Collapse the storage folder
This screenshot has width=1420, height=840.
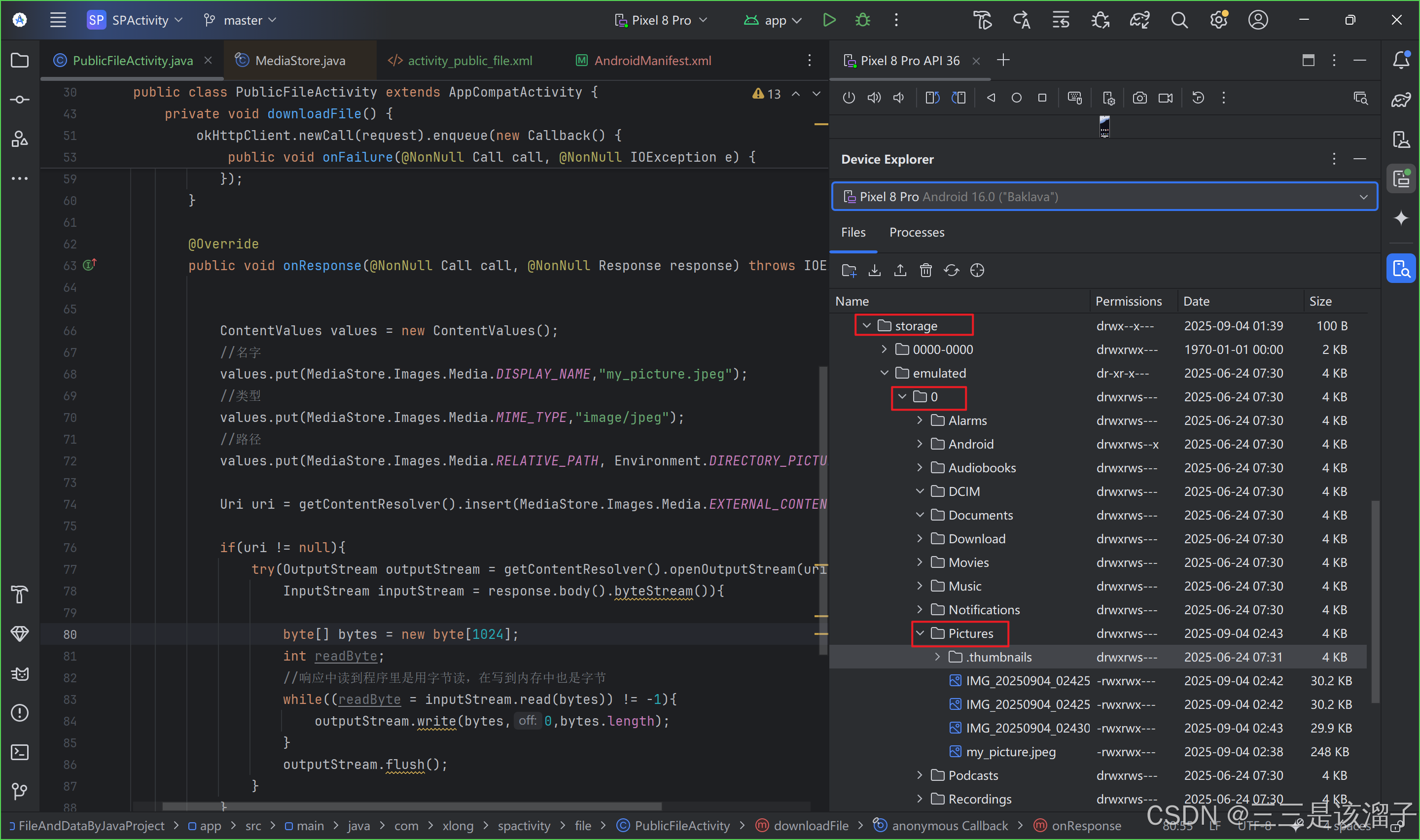pyautogui.click(x=866, y=326)
